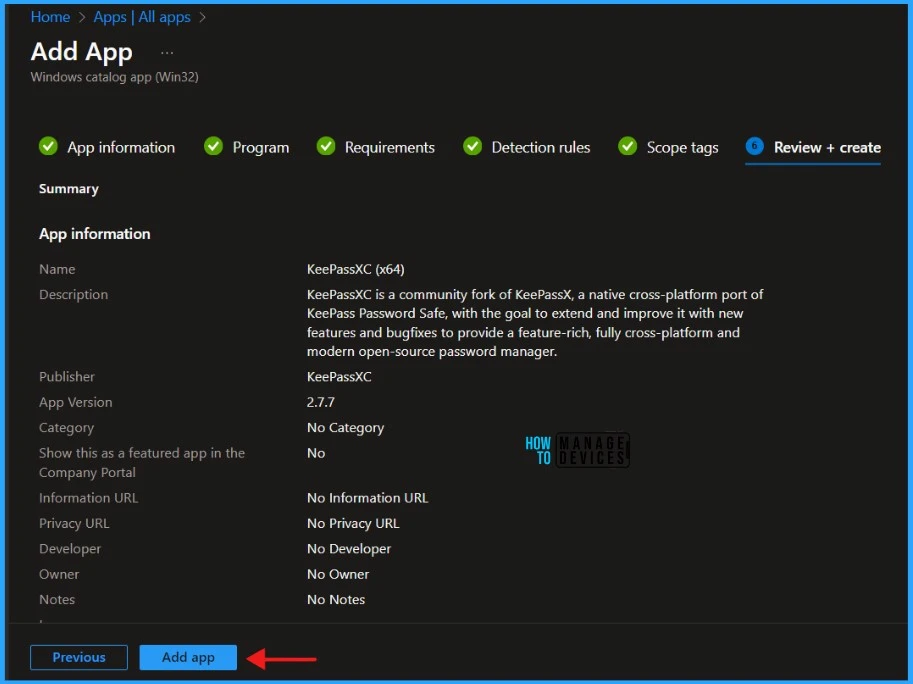913x684 pixels.
Task: Click the Publisher field label
Action: (x=67, y=377)
